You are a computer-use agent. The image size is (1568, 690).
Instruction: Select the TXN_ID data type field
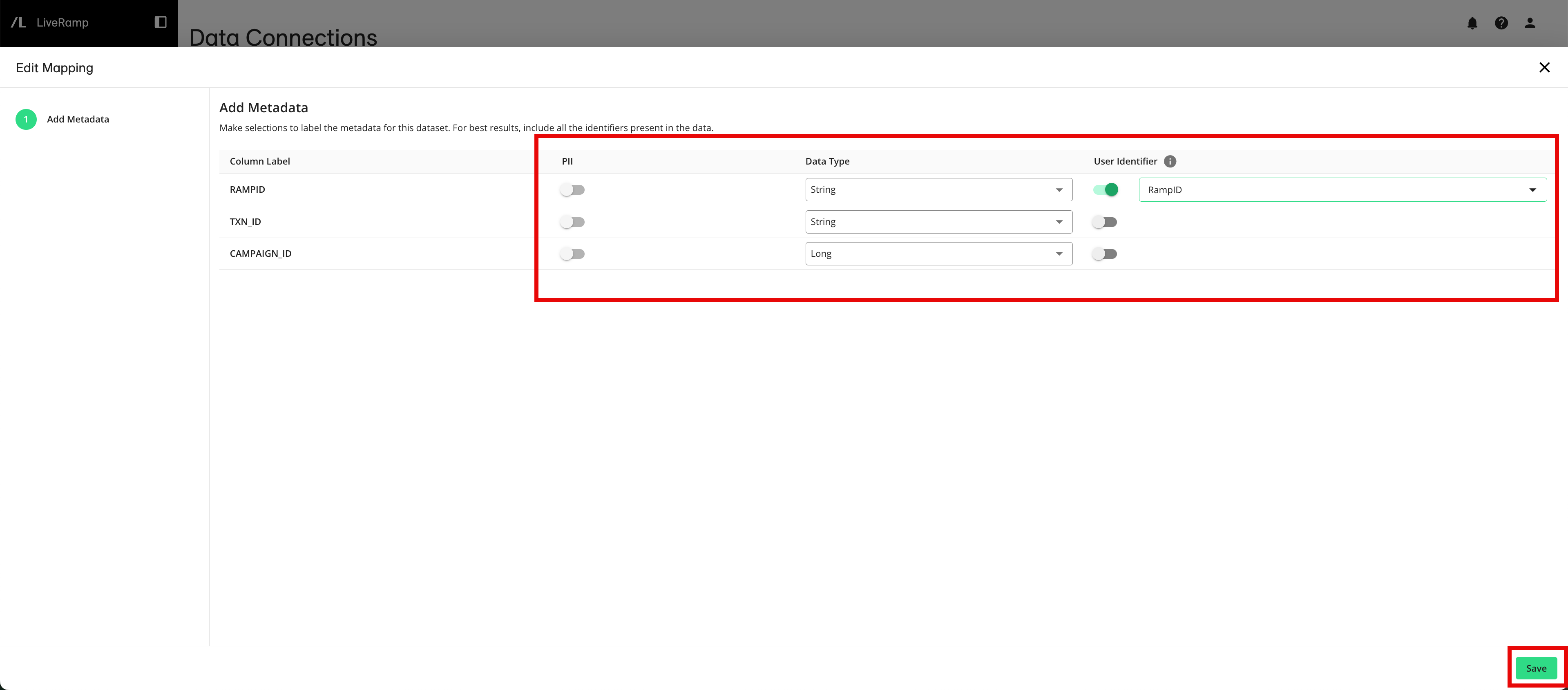pos(937,221)
